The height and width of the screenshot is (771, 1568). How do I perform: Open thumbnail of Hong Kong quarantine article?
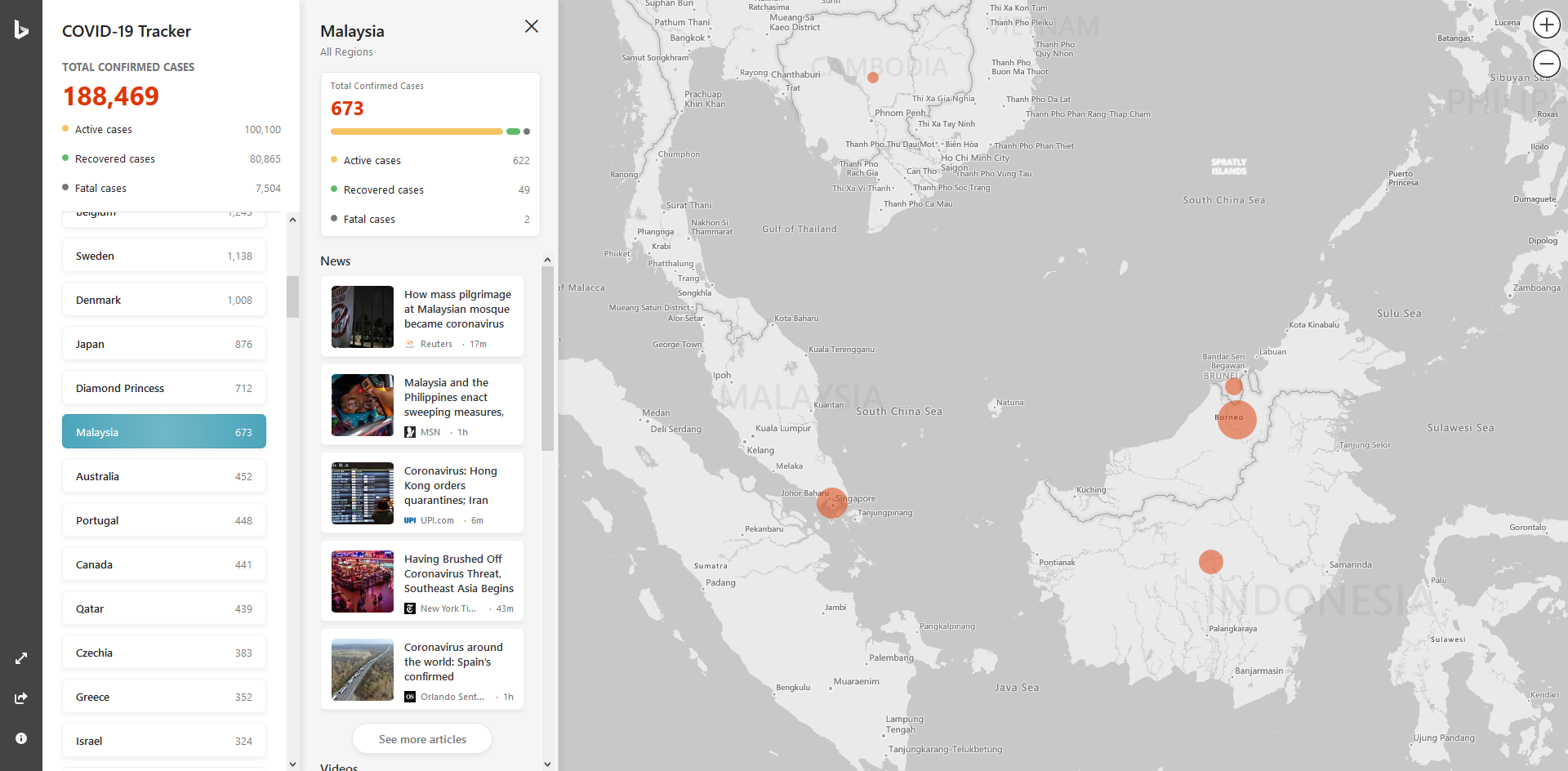[x=363, y=493]
